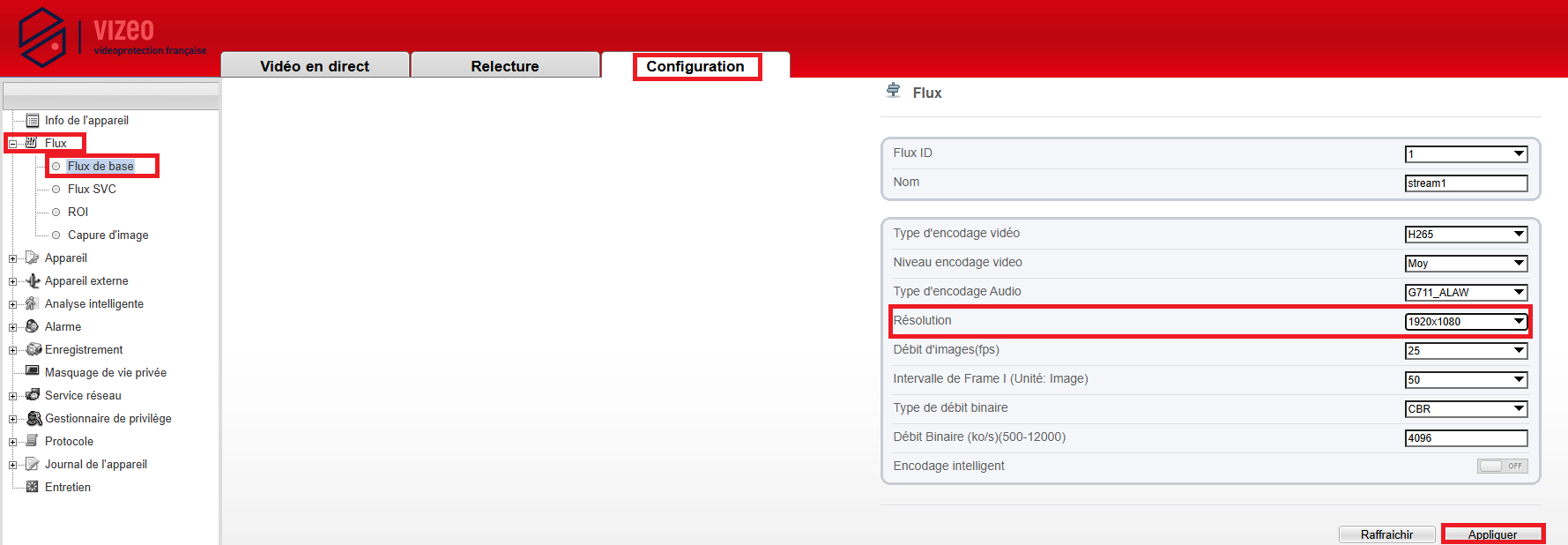Click the Analyse intelligente icon
Image resolution: width=1568 pixels, height=545 pixels.
[33, 303]
